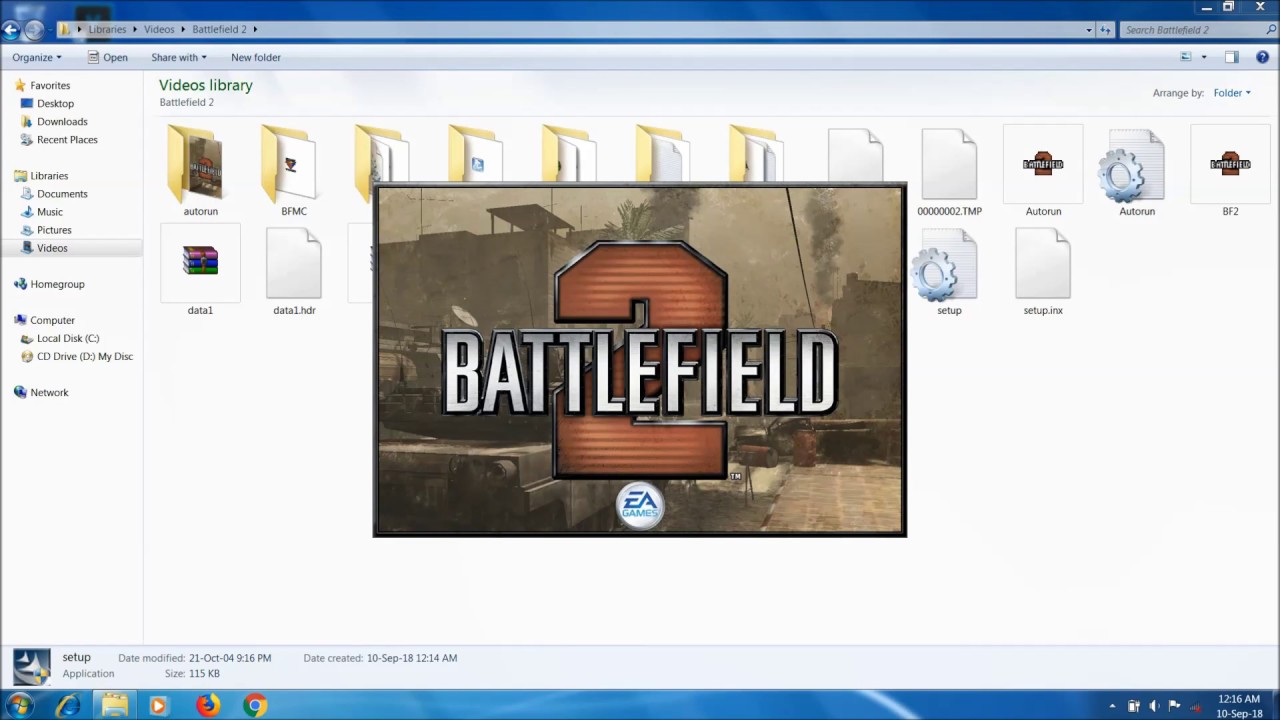The height and width of the screenshot is (720, 1280).
Task: Click the Battlefield 2 splash image
Action: 640,361
